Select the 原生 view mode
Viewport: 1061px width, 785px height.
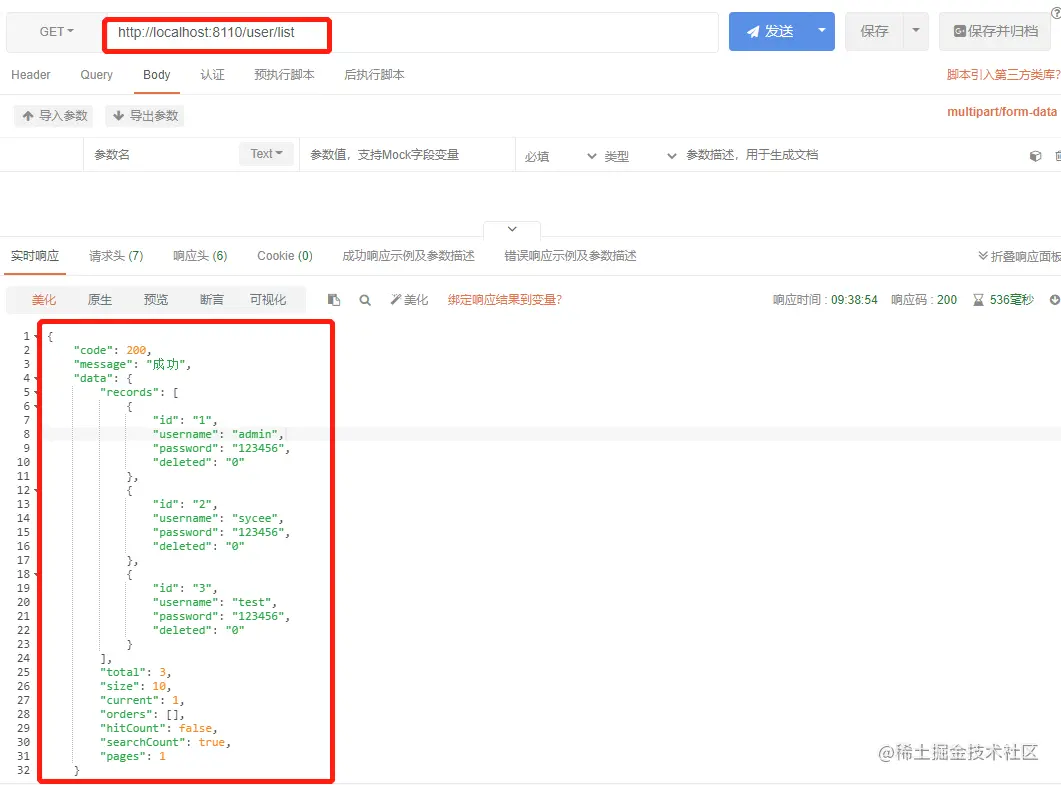(99, 299)
